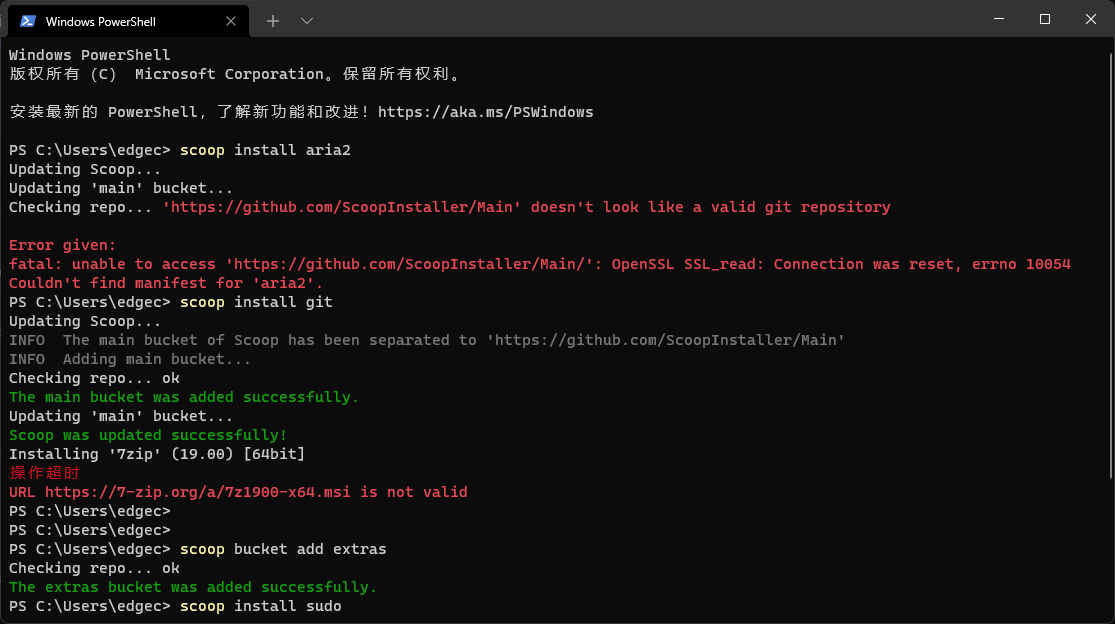Close the Windows PowerShell tab
The width and height of the screenshot is (1115, 624).
pos(230,21)
